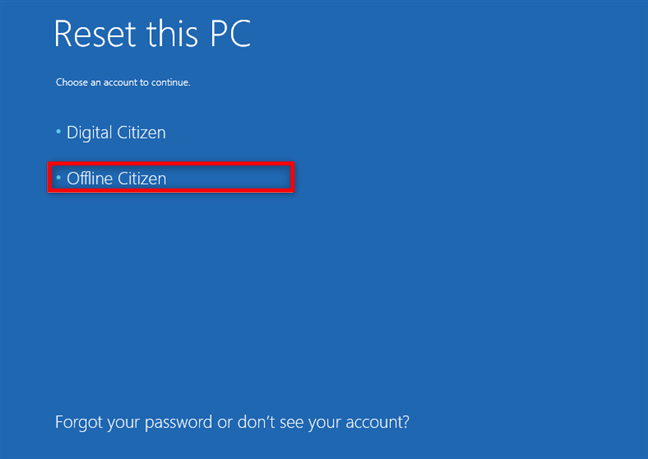
Task: Click the bullet beside Offline Citizen
Action: tap(58, 178)
